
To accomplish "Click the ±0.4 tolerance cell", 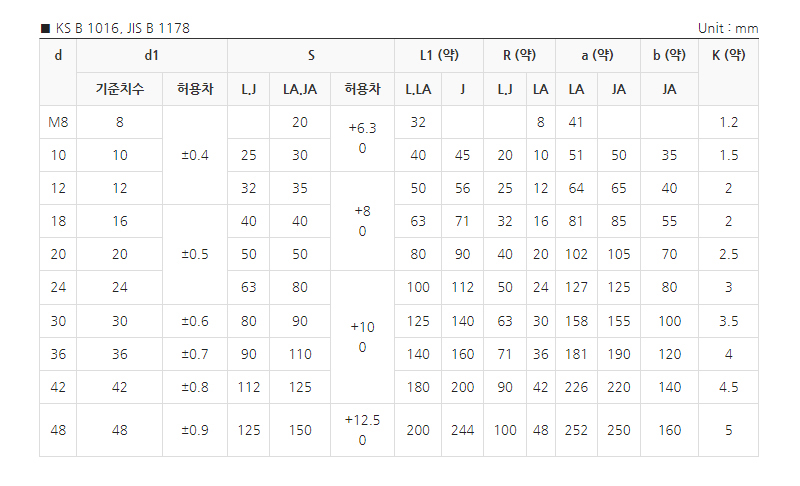I will (x=194, y=155).
